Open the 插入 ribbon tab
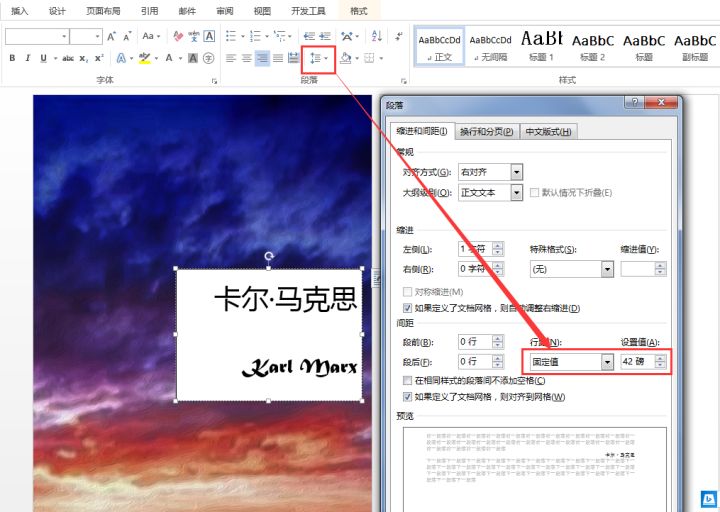Viewport: 720px width, 512px height. coord(19,11)
